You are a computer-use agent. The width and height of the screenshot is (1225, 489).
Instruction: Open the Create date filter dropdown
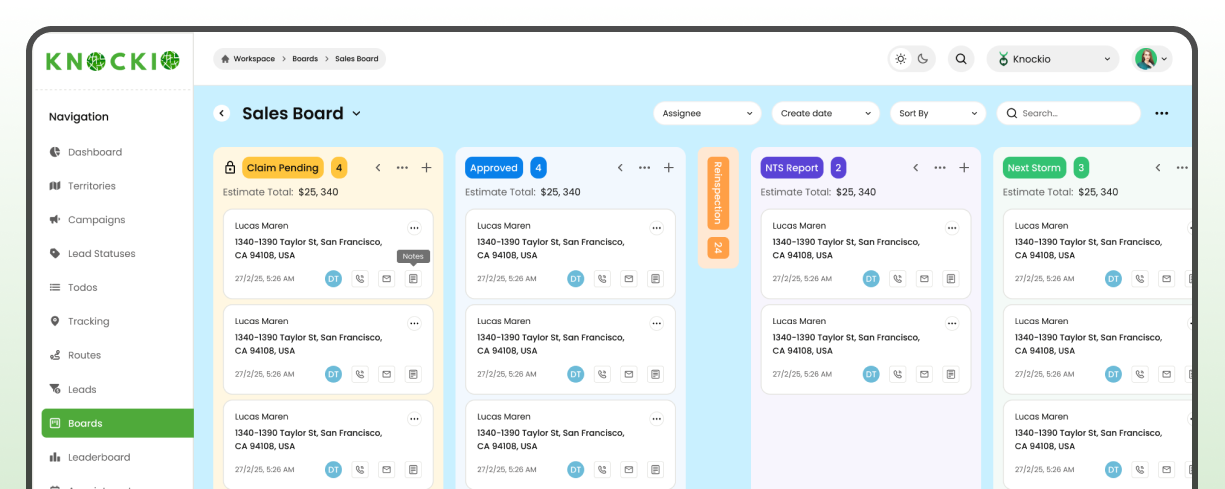(x=826, y=114)
